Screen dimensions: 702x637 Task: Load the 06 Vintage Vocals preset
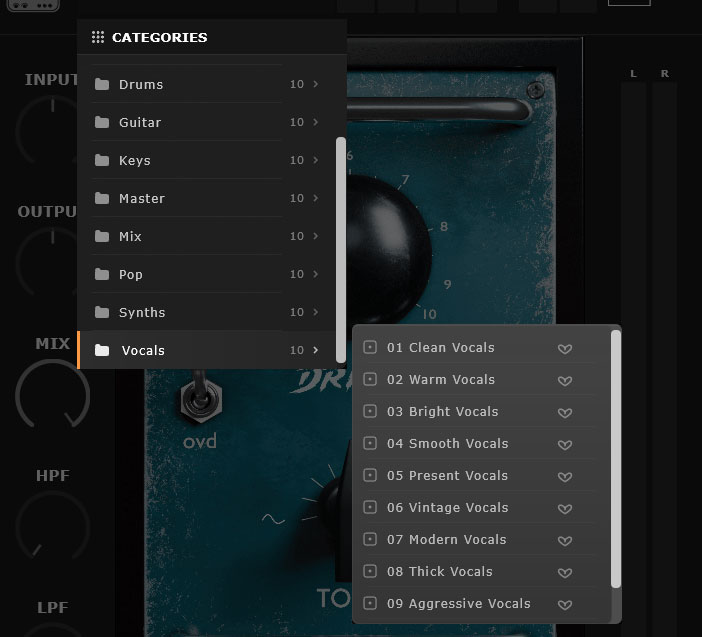pos(447,508)
